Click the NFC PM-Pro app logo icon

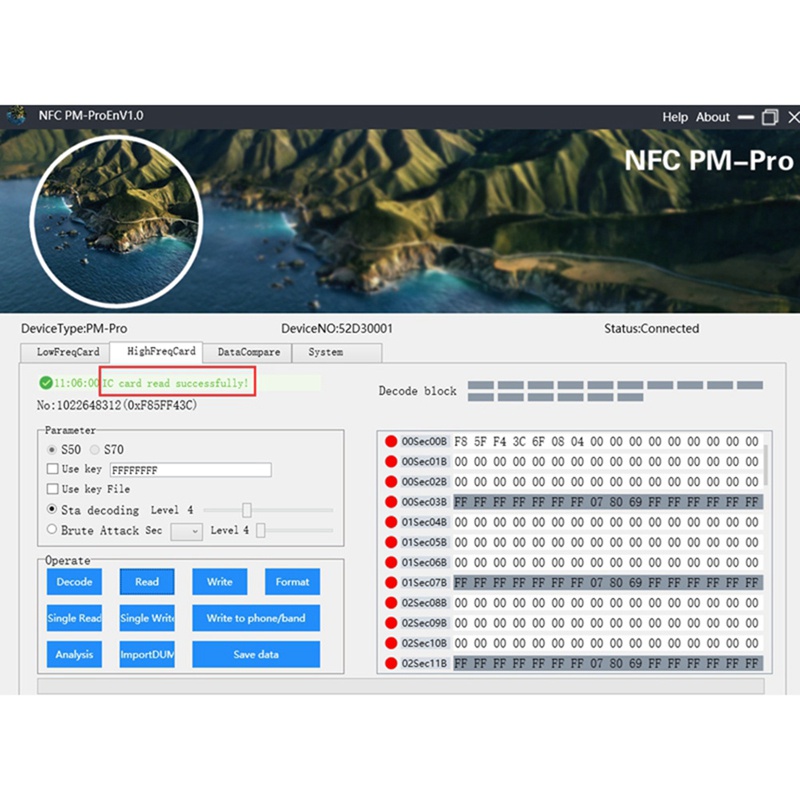pyautogui.click(x=16, y=116)
